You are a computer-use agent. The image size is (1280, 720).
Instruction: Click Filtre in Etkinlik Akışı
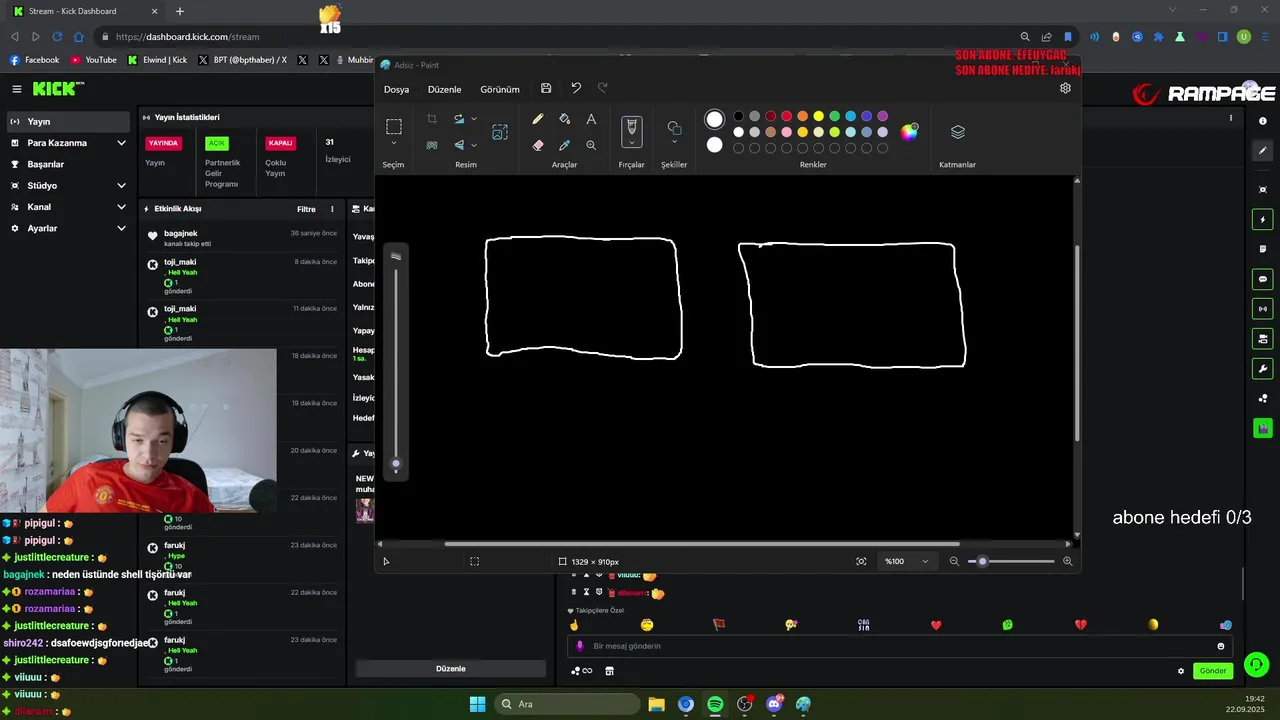coord(306,209)
